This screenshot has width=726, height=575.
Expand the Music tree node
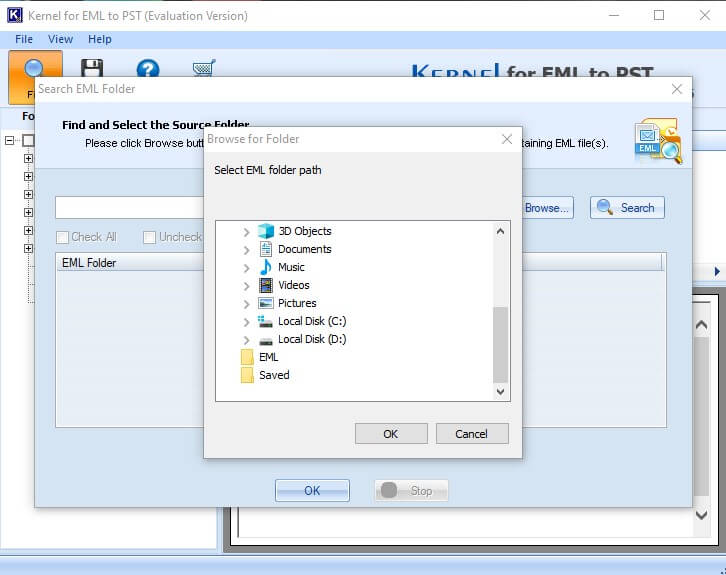point(247,268)
